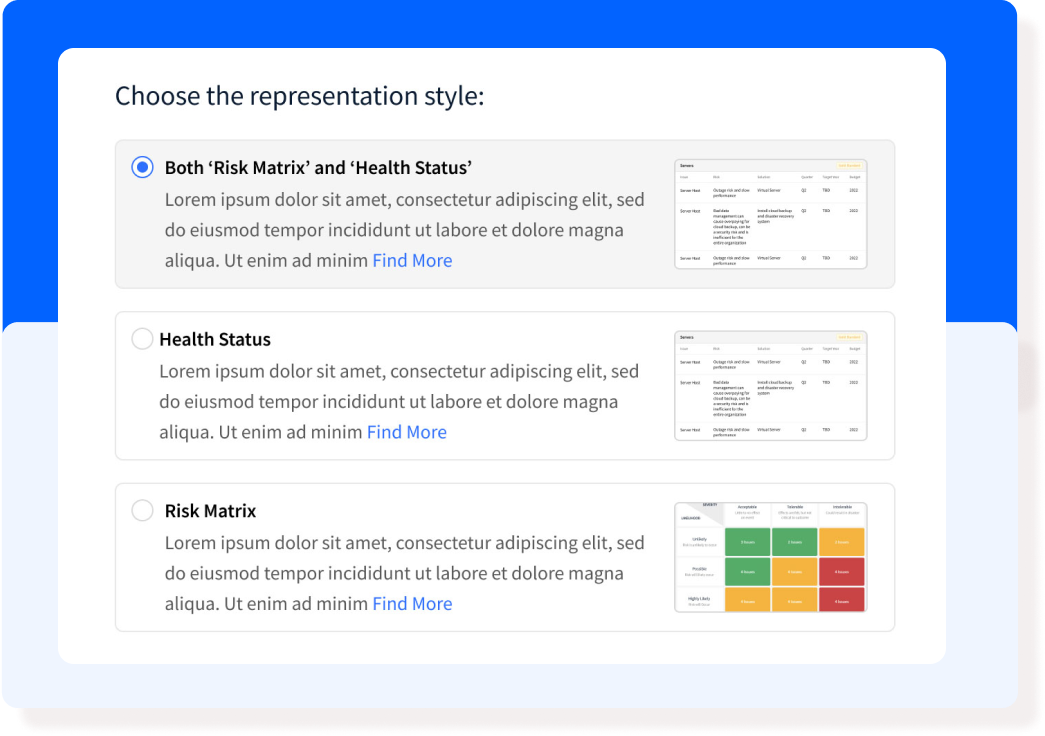The image size is (1045, 736).
Task: Click Find More link under Risk Matrix
Action: (x=412, y=604)
